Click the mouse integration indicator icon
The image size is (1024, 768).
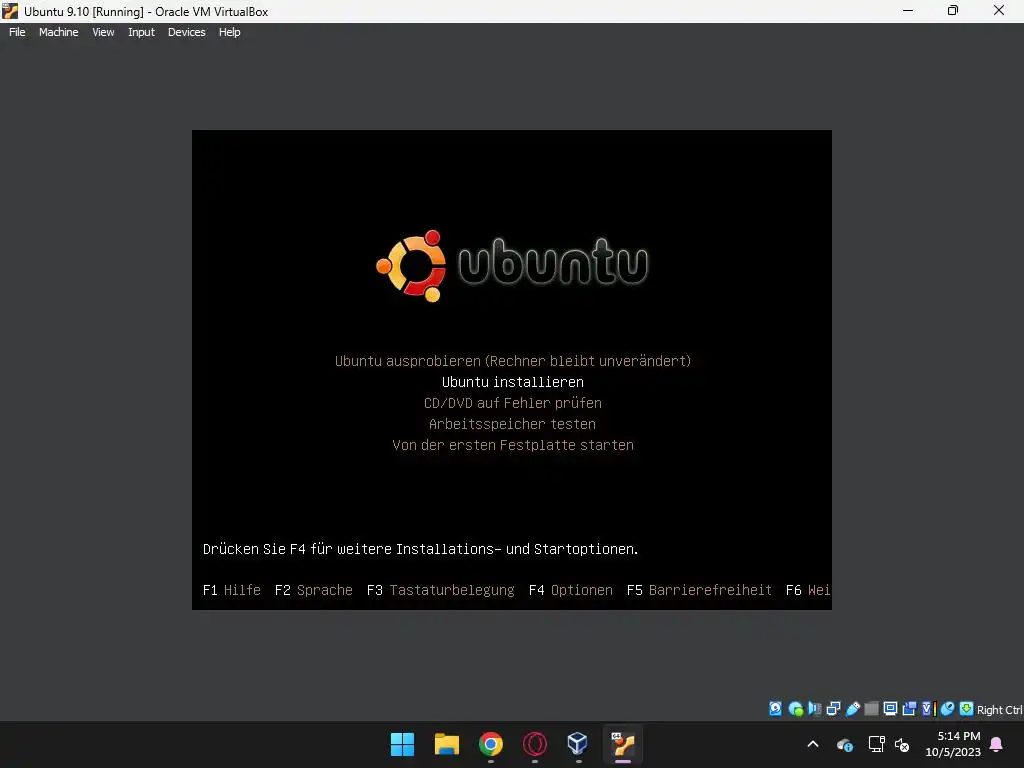[x=948, y=709]
